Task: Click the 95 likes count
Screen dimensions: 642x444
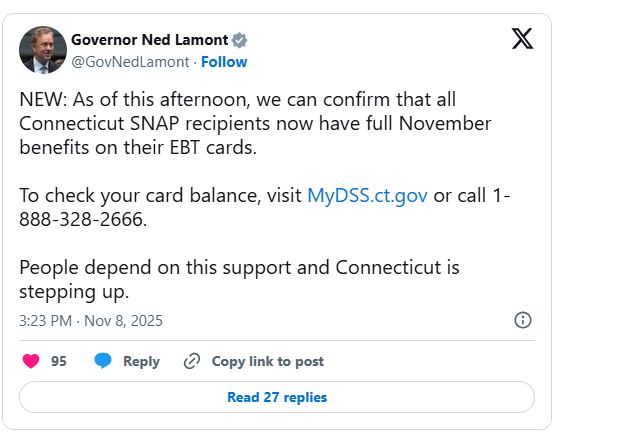Action: click(x=59, y=361)
